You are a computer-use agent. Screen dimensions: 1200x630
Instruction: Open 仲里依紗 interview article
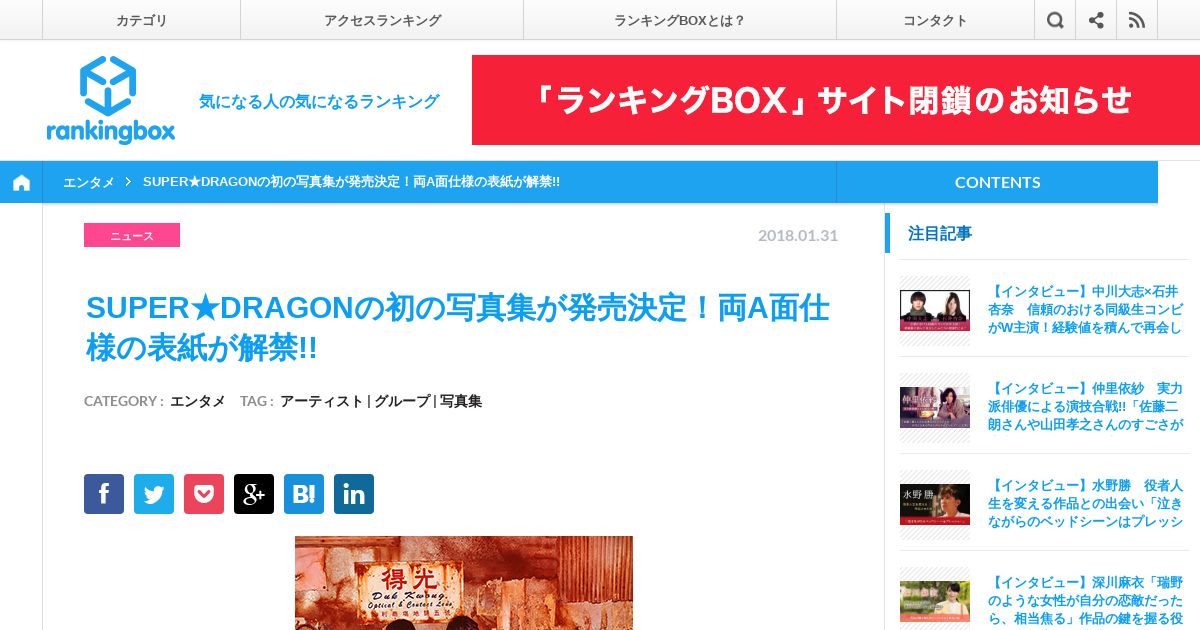(1086, 406)
